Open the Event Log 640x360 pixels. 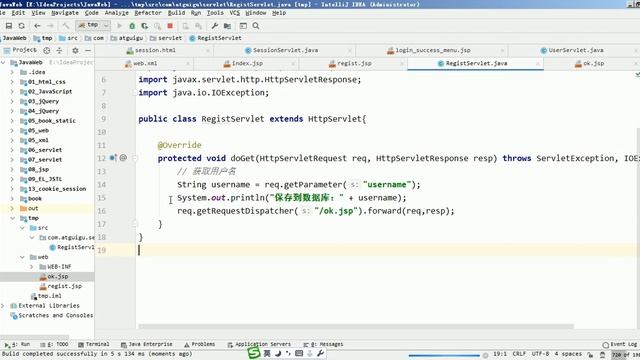620,344
